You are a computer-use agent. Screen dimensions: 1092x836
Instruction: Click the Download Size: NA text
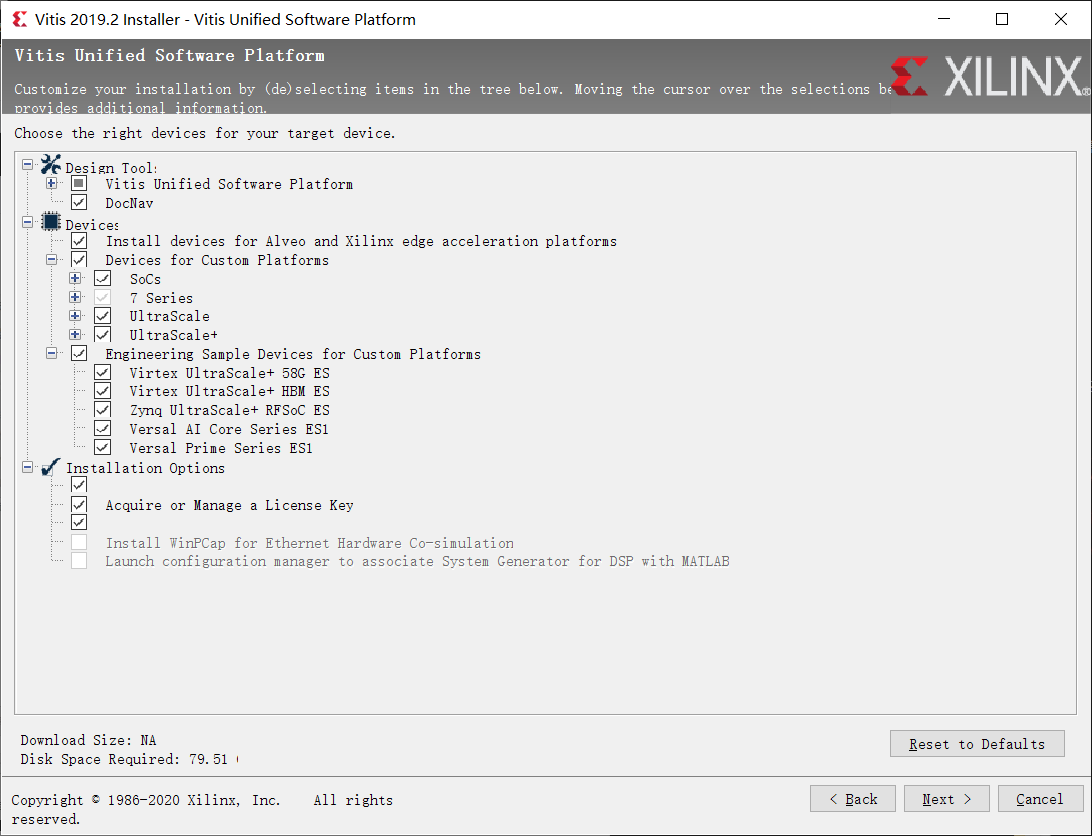tap(88, 740)
